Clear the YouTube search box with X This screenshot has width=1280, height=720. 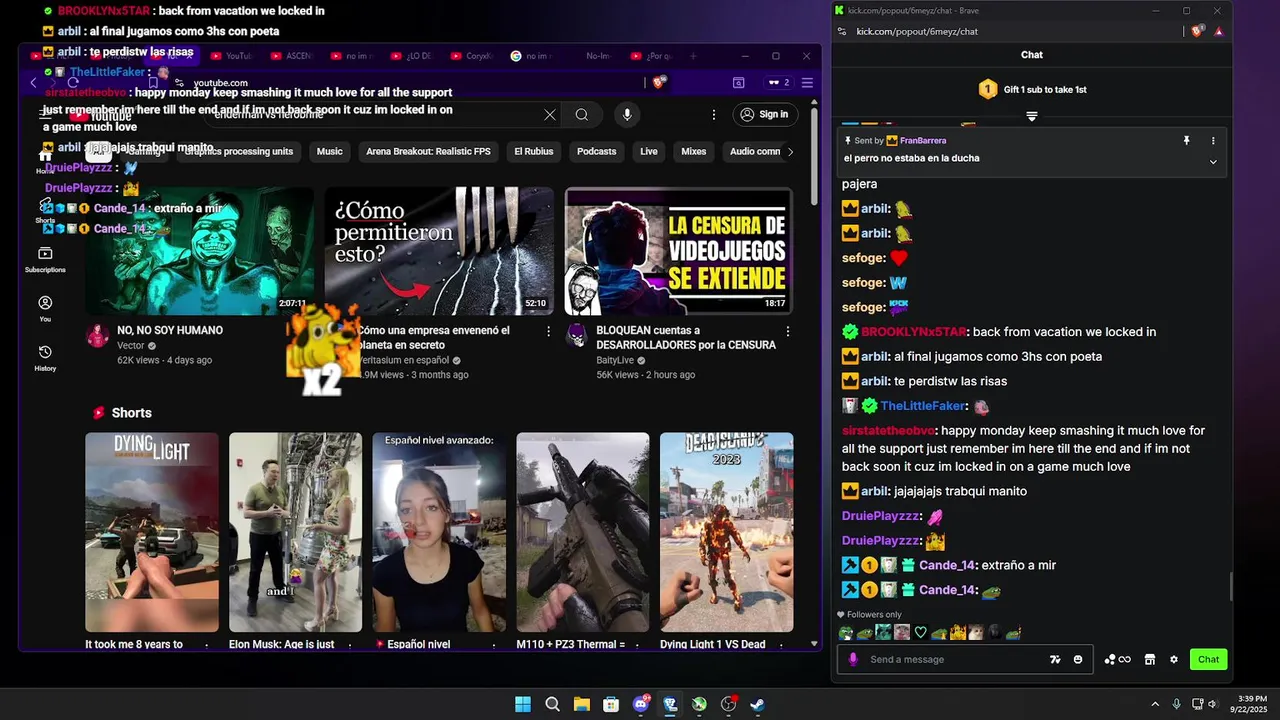549,115
